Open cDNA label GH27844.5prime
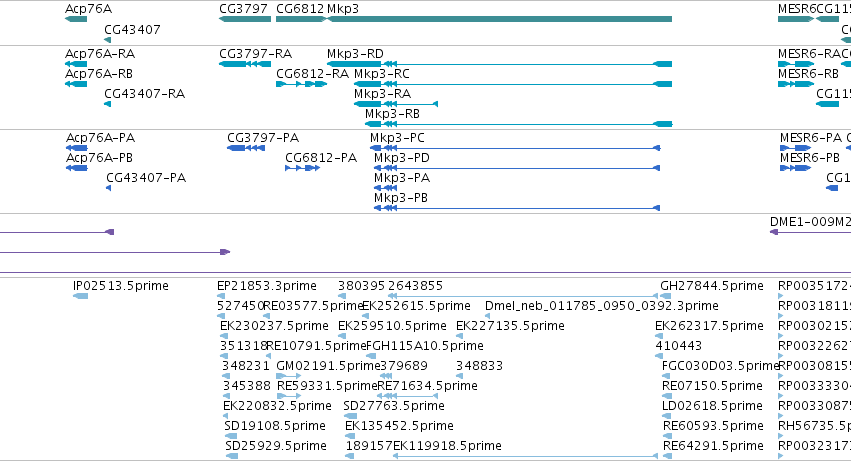Image resolution: width=851 pixels, height=461 pixels. pos(712,286)
